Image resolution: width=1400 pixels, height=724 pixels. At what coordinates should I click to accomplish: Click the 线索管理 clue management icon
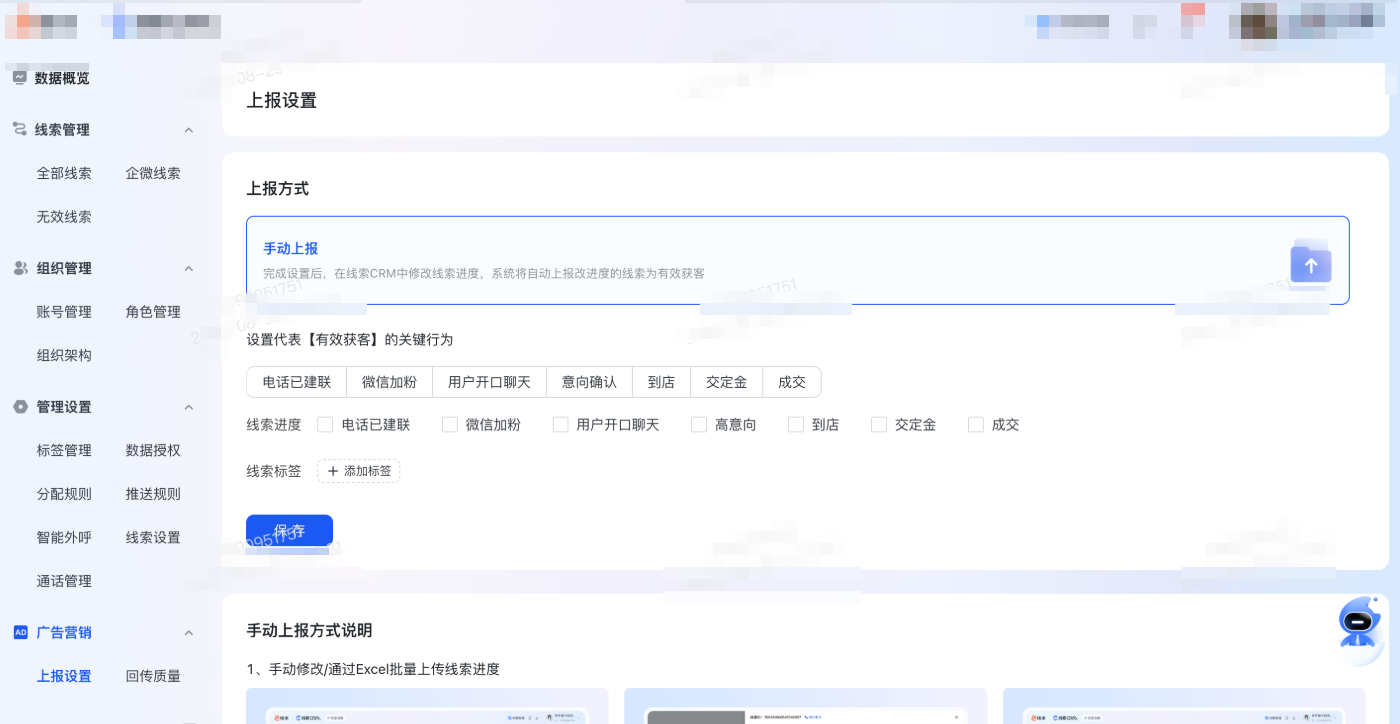coord(22,129)
